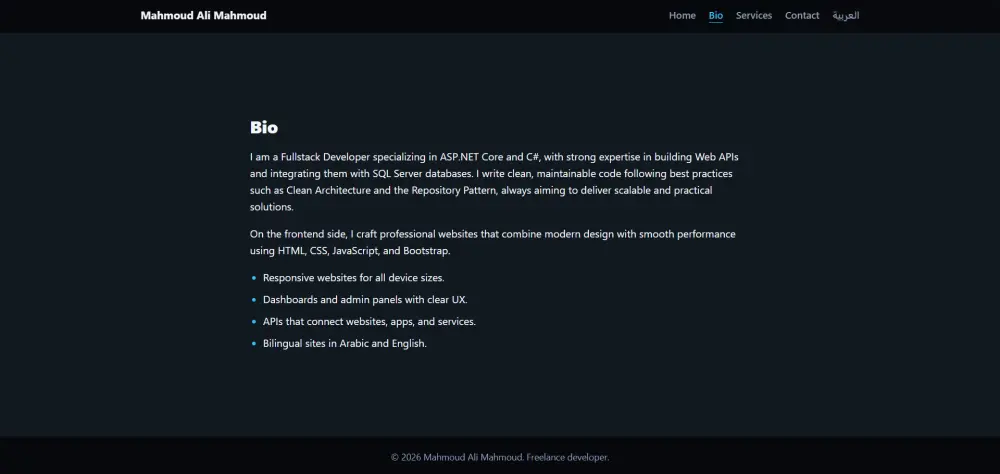This screenshot has width=1000, height=474.
Task: Select the Bio navigation link
Action: pos(716,16)
